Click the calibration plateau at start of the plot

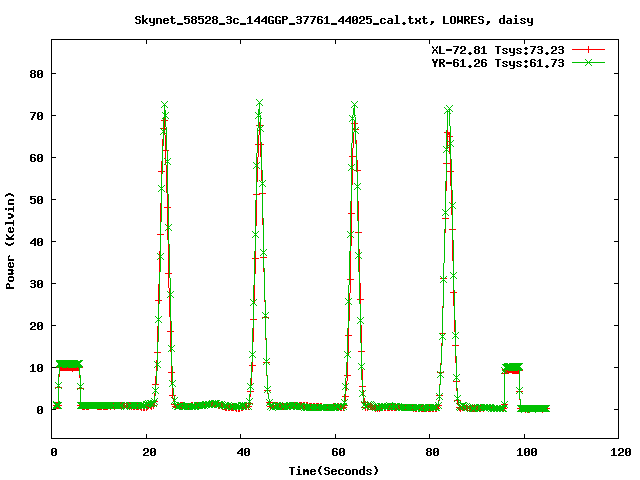point(69,365)
